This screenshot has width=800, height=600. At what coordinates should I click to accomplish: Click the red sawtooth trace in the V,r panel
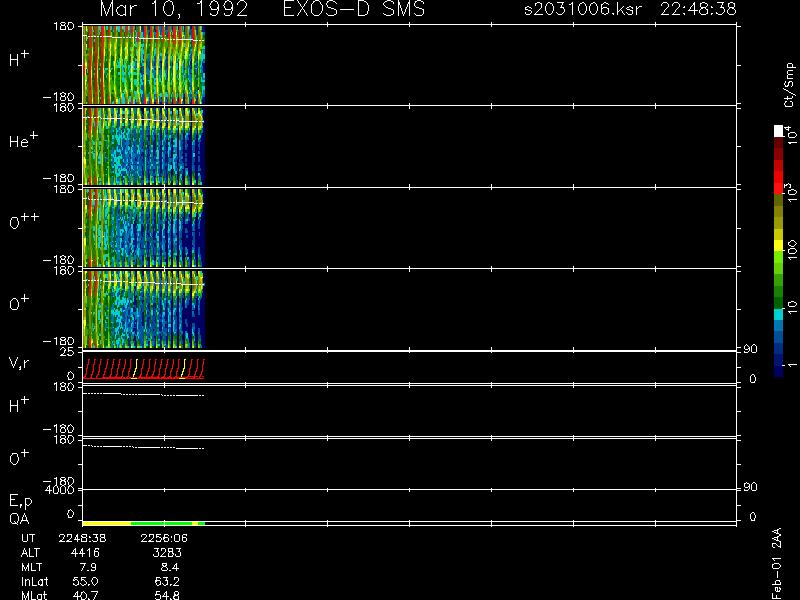click(143, 369)
